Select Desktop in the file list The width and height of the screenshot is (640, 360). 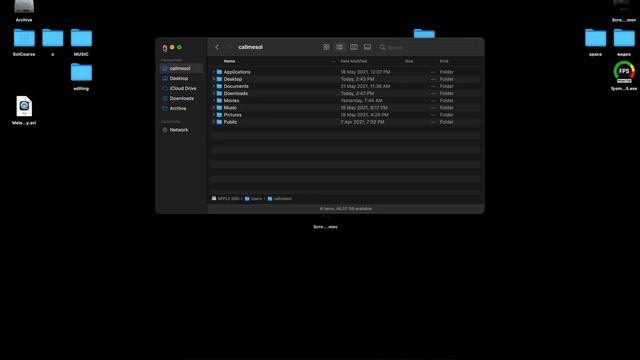tap(233, 79)
